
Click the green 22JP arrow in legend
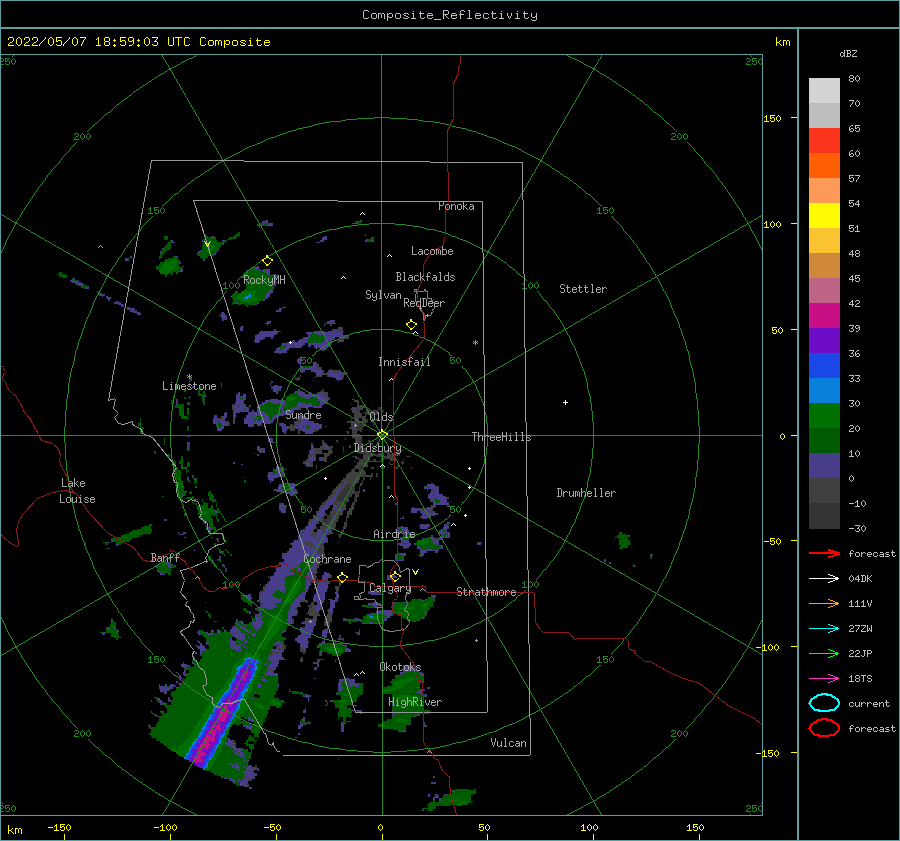[x=824, y=653]
